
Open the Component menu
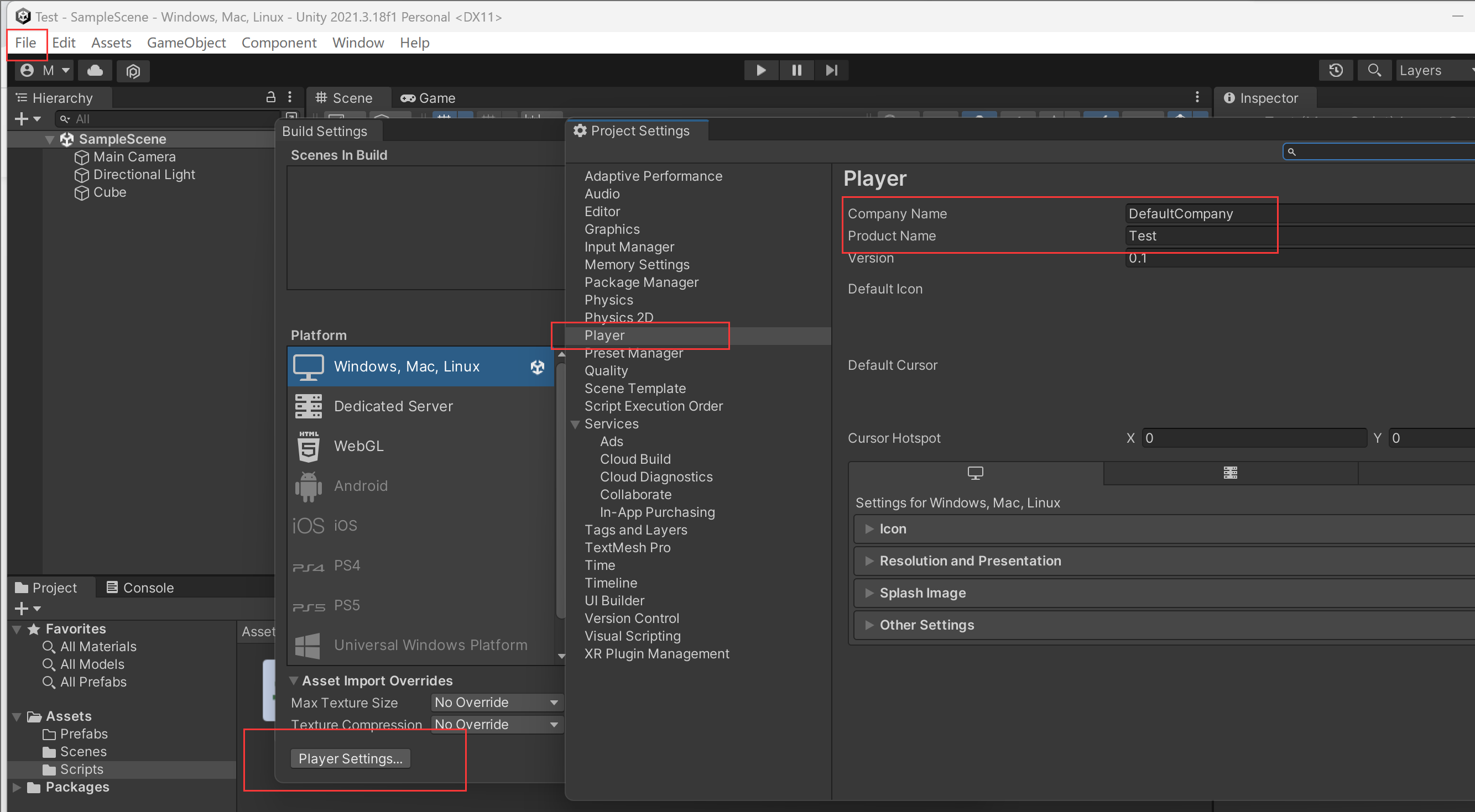[279, 43]
